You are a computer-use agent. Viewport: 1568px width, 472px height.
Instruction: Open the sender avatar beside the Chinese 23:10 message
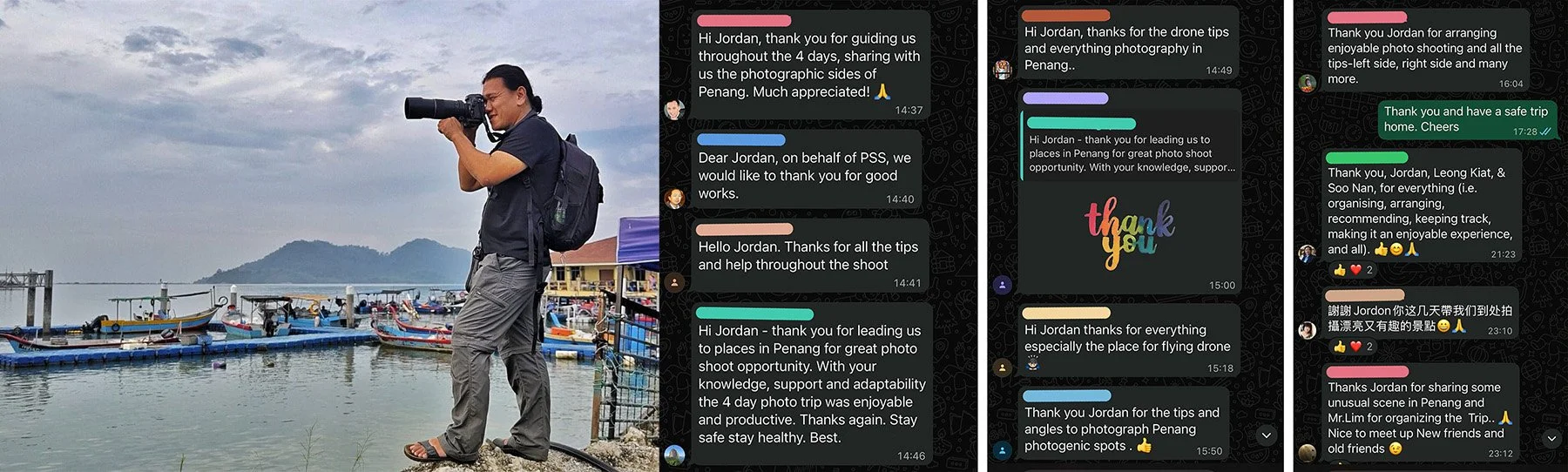point(1307,330)
